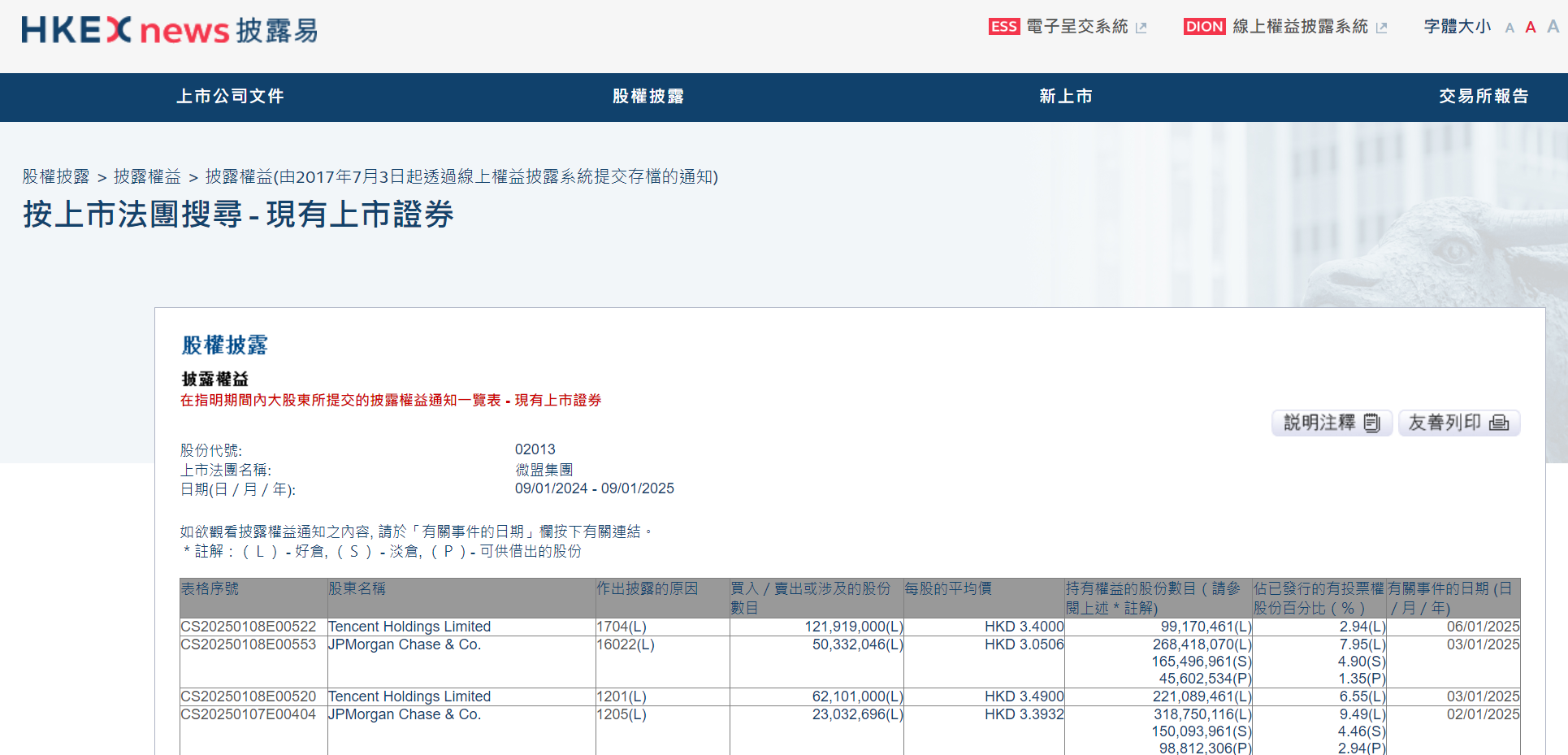Open Tencent's 03/01/2025 event date notice

pos(1483,696)
